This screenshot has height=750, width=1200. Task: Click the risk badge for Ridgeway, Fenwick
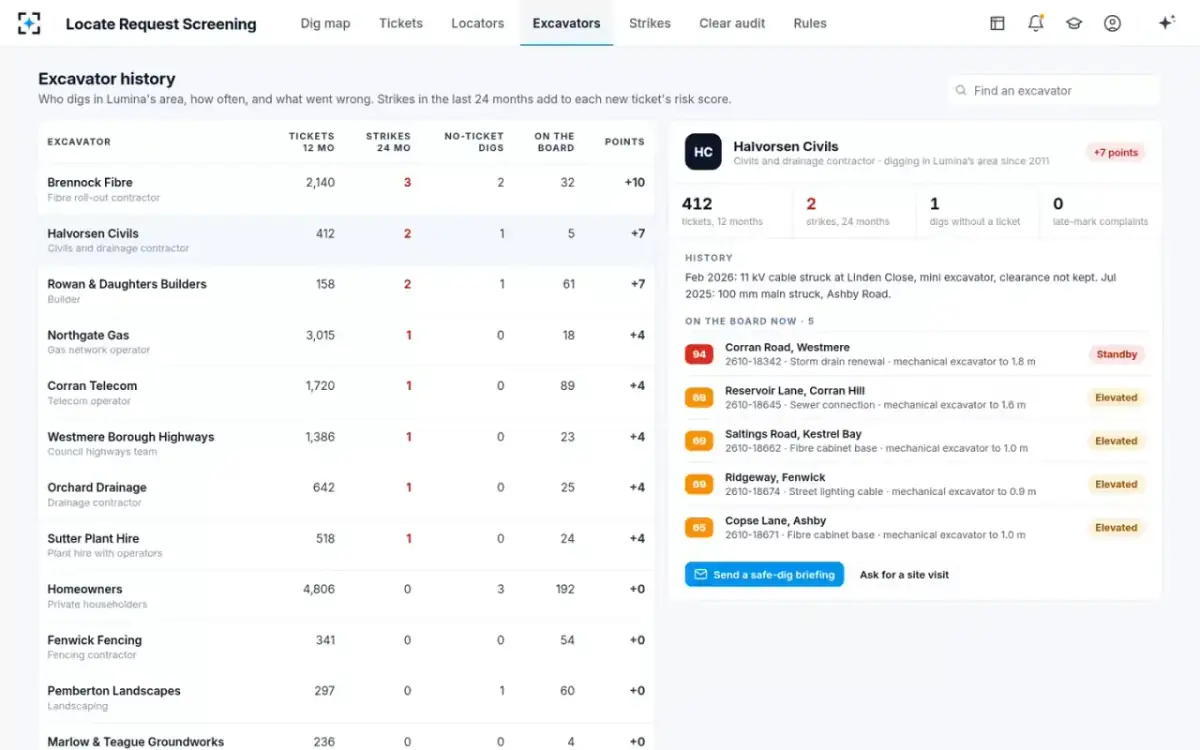(698, 484)
